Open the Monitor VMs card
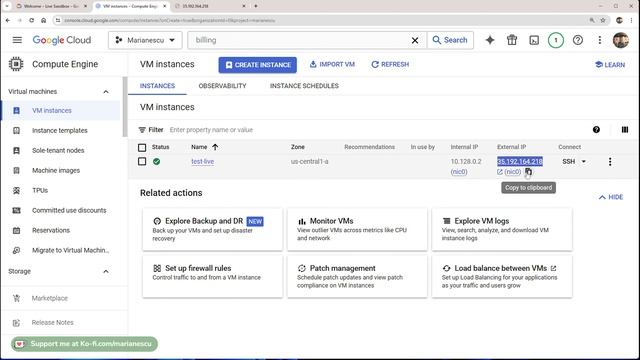This screenshot has height=360, width=640. coord(357,229)
